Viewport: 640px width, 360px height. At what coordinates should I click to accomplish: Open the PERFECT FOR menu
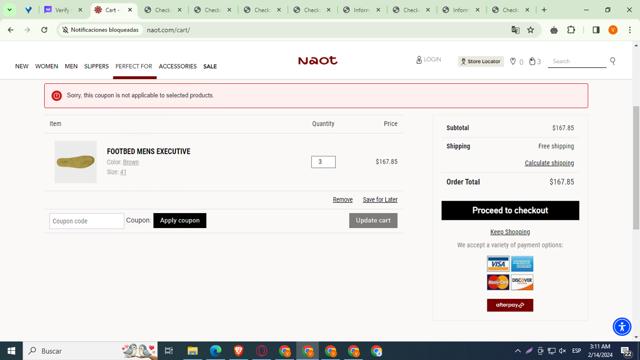[133, 66]
